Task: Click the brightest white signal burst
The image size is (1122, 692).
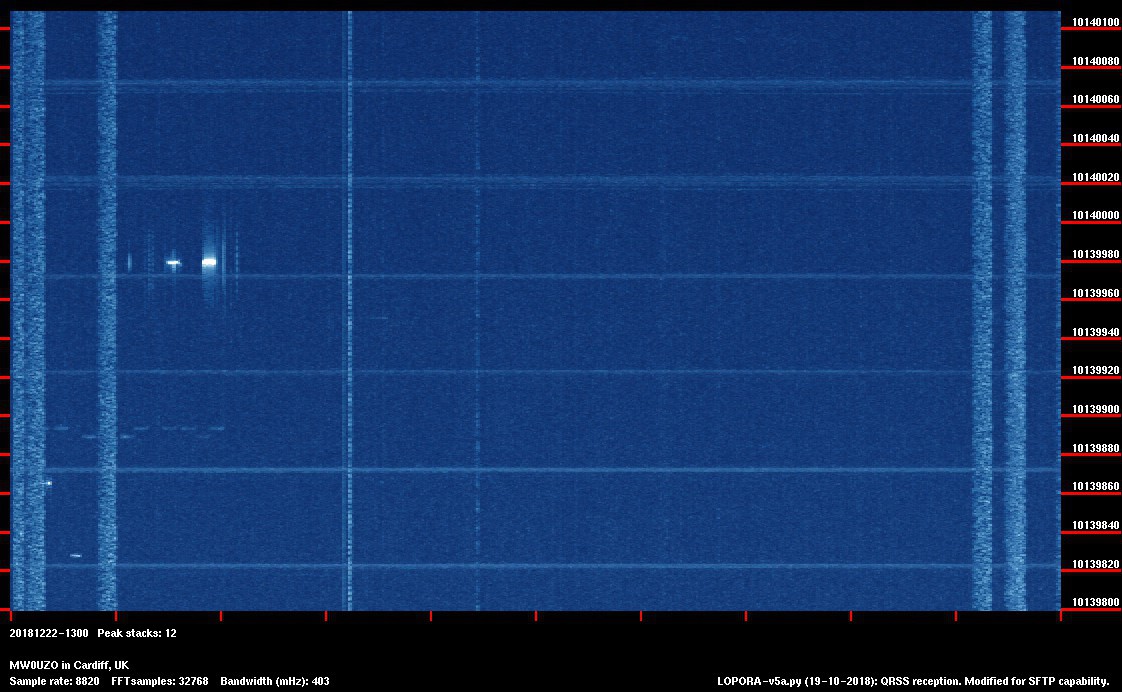Action: [209, 262]
